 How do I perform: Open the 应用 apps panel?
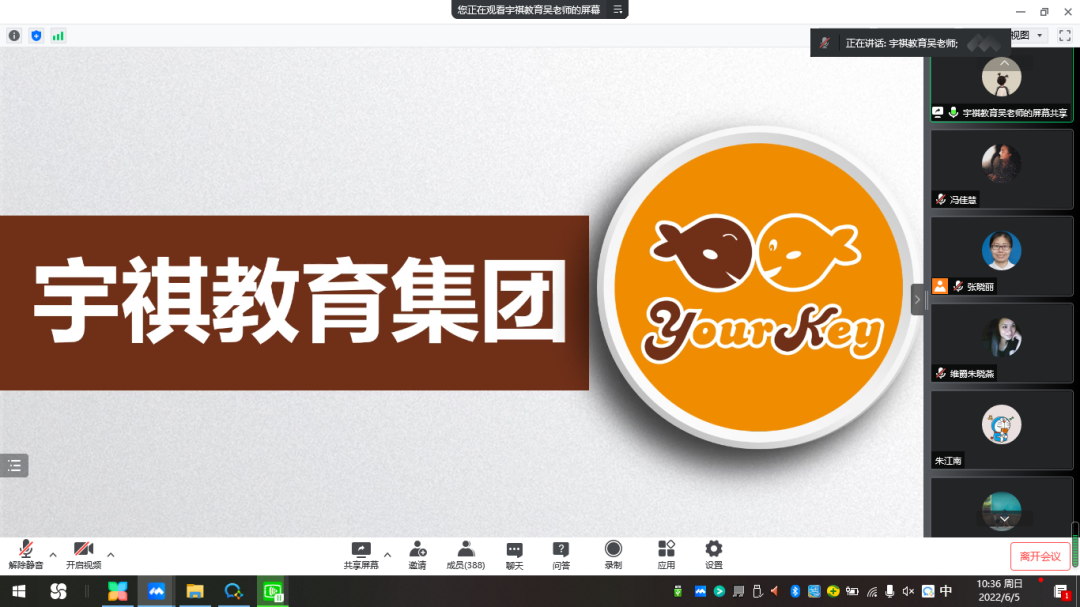point(666,553)
